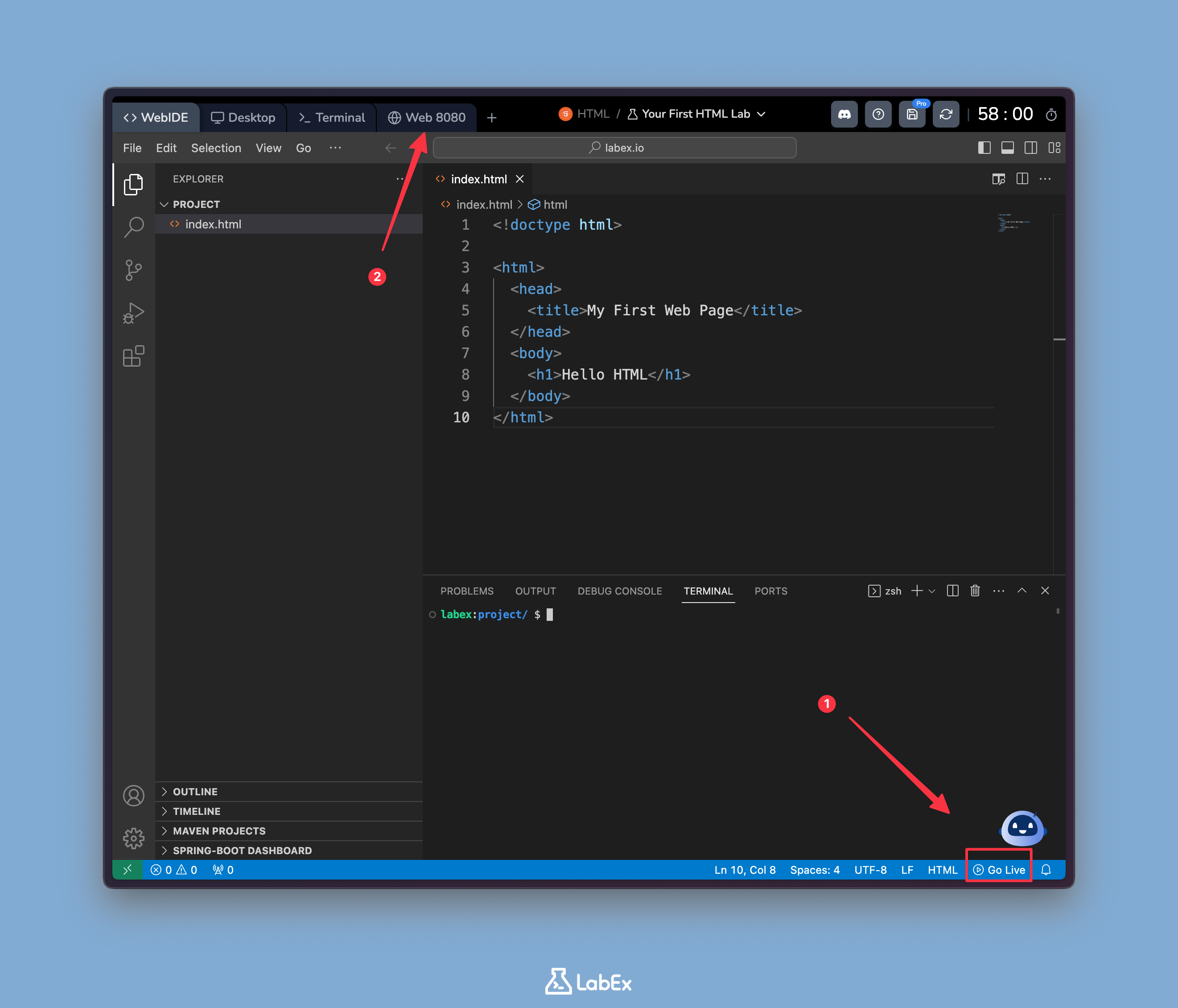Toggle the panel maximize chevron
Viewport: 1178px width, 1008px height.
[1022, 591]
